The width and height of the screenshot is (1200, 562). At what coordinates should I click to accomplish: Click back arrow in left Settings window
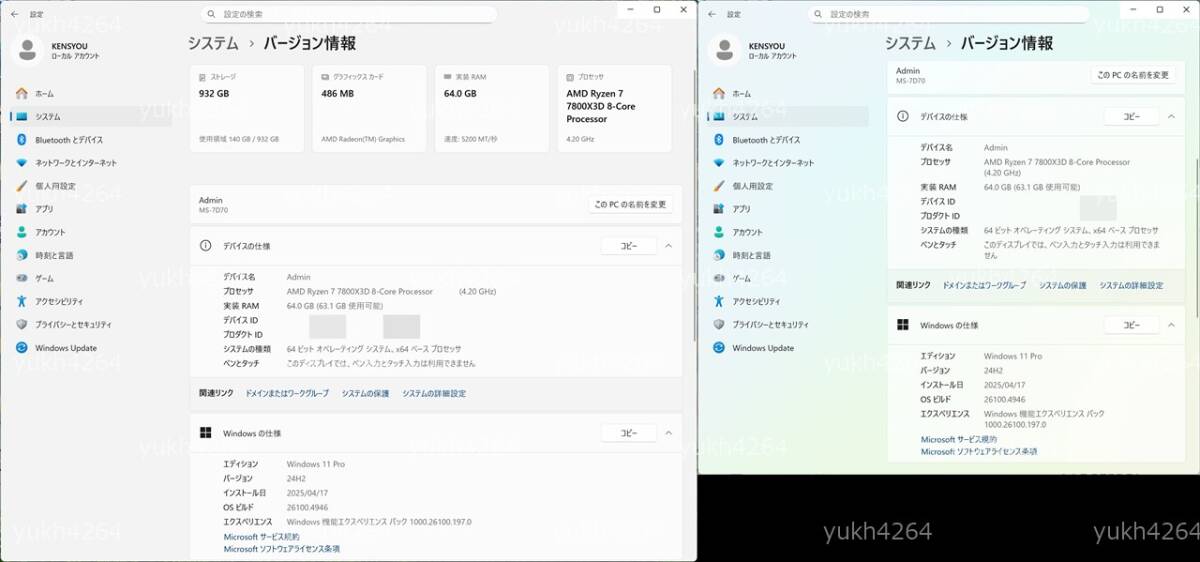[14, 14]
